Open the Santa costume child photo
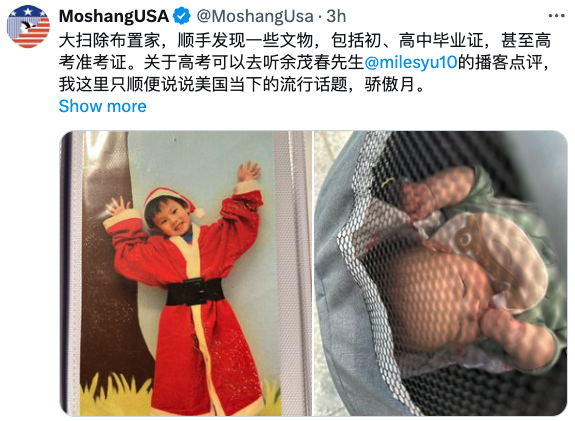 pos(186,273)
